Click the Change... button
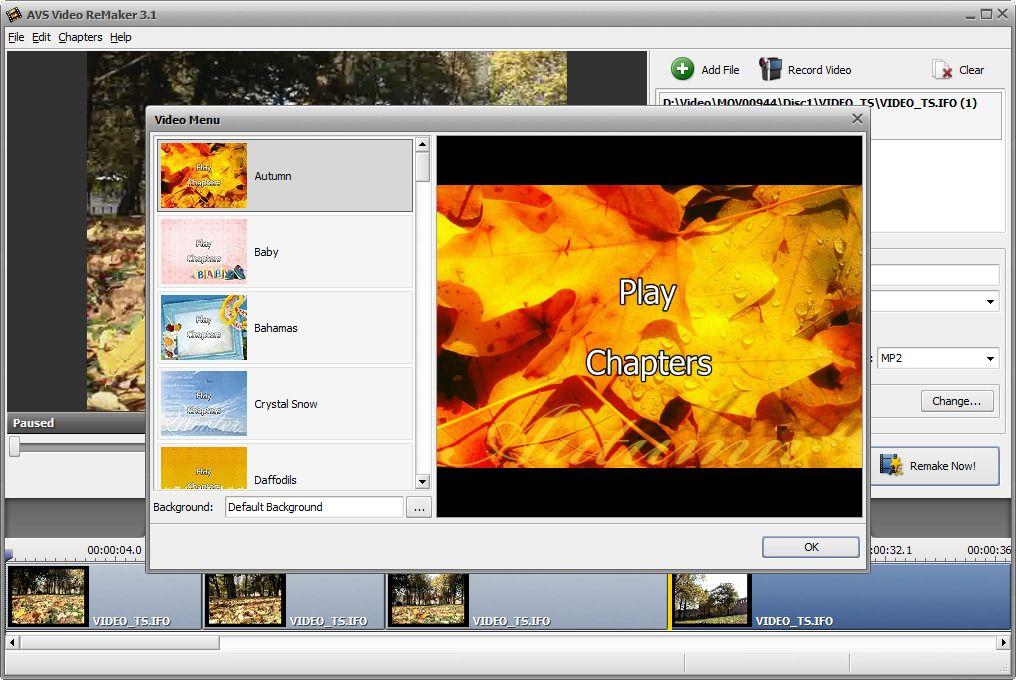1016x680 pixels. click(956, 401)
